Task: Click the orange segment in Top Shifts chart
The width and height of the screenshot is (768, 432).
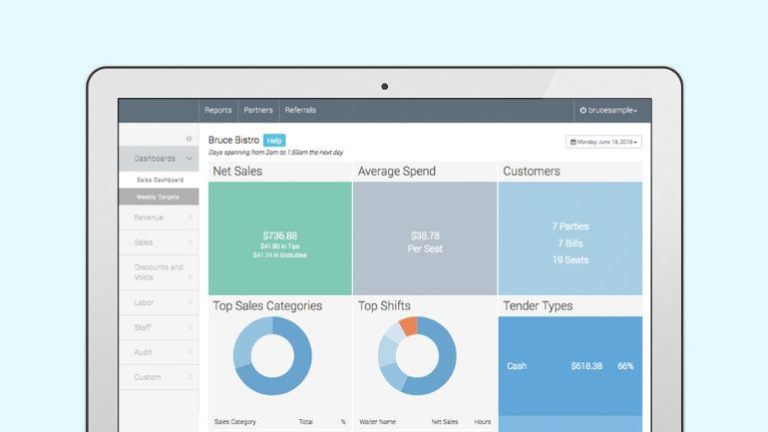Action: 408,325
